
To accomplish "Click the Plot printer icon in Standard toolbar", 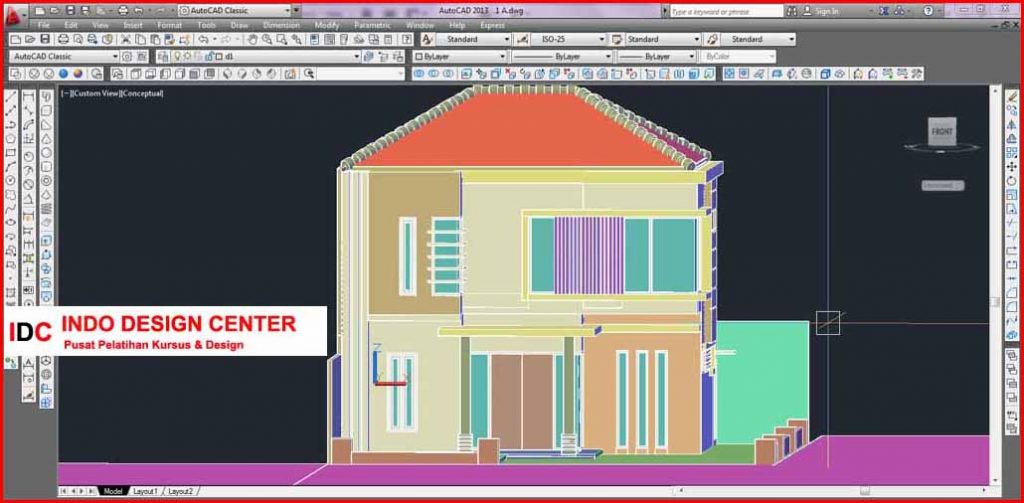I will pyautogui.click(x=63, y=39).
